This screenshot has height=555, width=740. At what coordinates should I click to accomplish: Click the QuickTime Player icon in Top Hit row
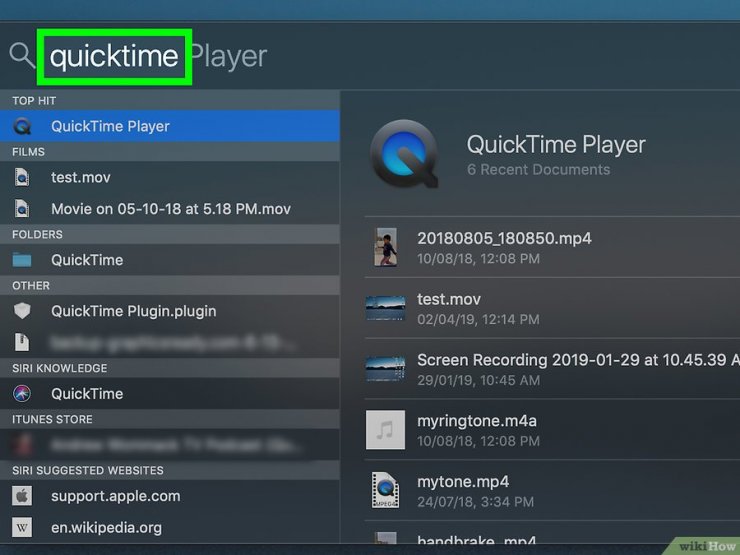[x=22, y=126]
